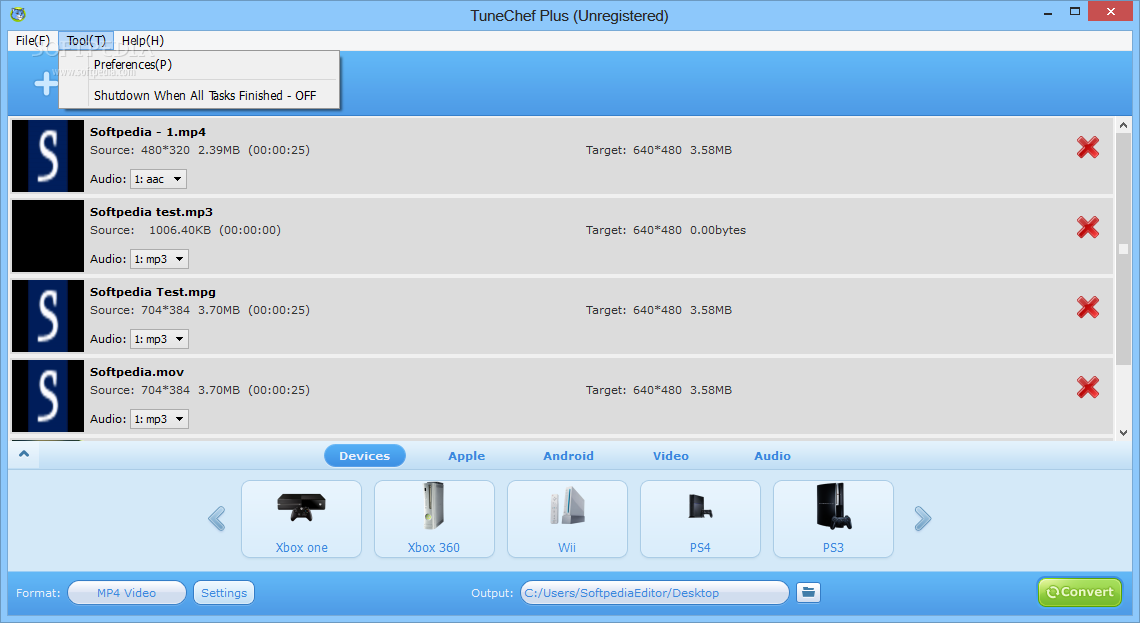This screenshot has height=623, width=1140.
Task: Open the Settings button
Action: [224, 592]
